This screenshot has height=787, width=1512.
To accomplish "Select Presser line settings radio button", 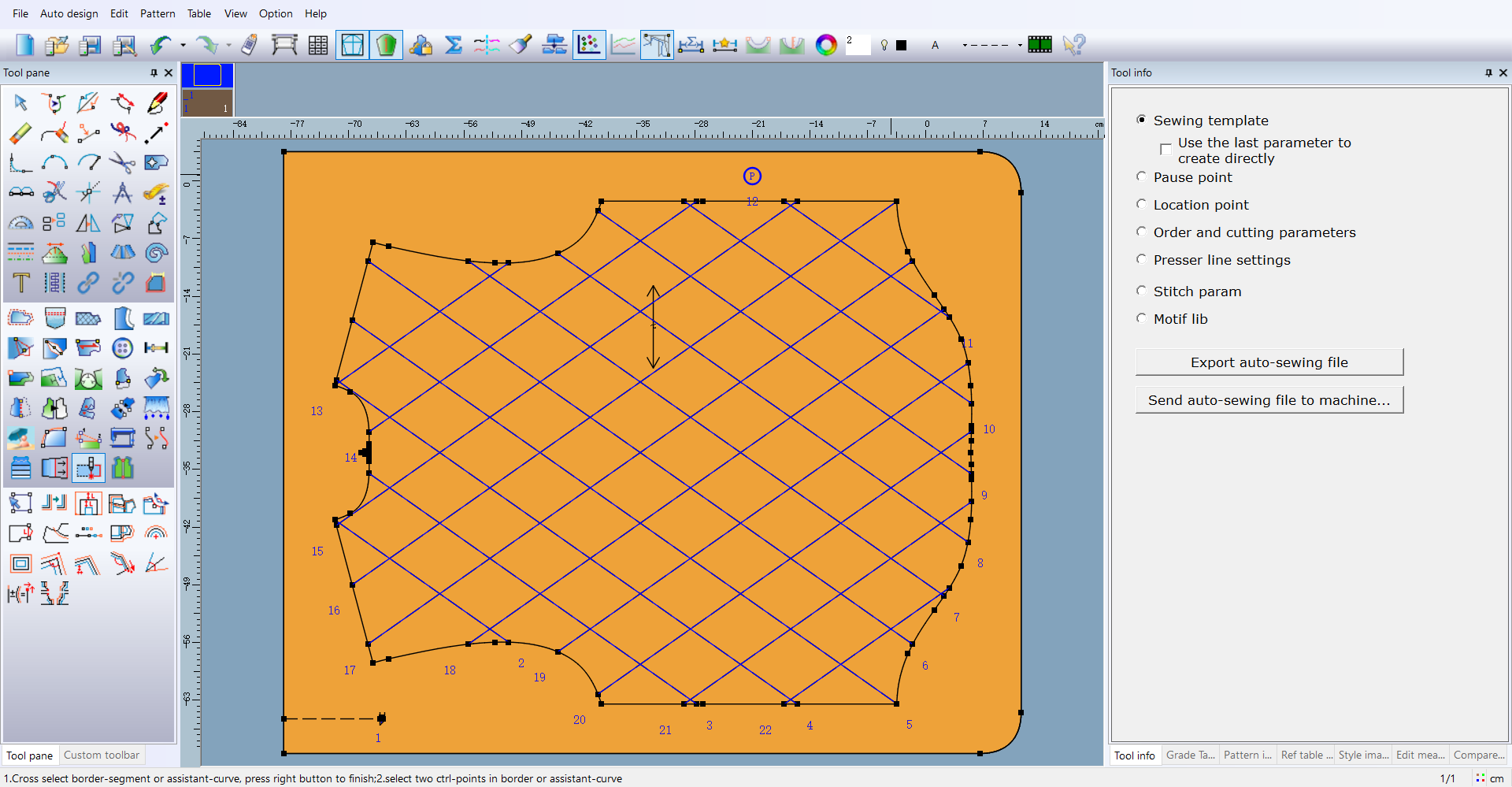I will [x=1141, y=259].
